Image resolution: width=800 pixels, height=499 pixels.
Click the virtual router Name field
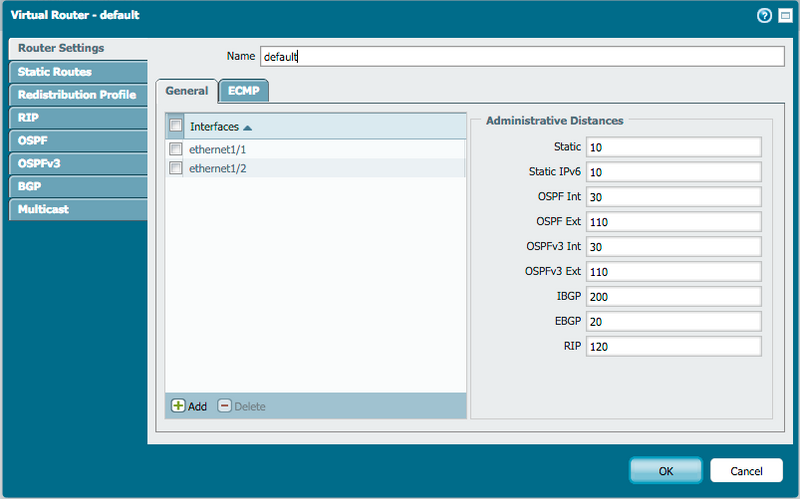pos(520,57)
